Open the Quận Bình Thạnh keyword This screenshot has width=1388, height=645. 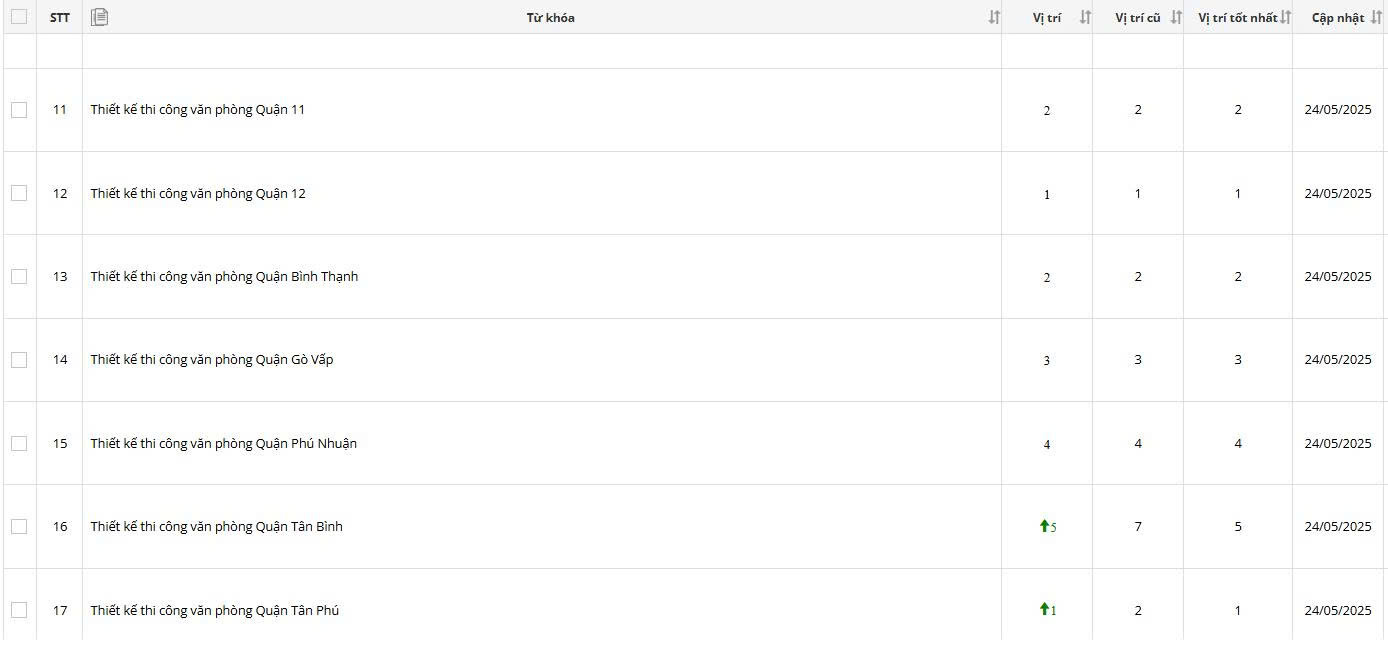coord(224,277)
